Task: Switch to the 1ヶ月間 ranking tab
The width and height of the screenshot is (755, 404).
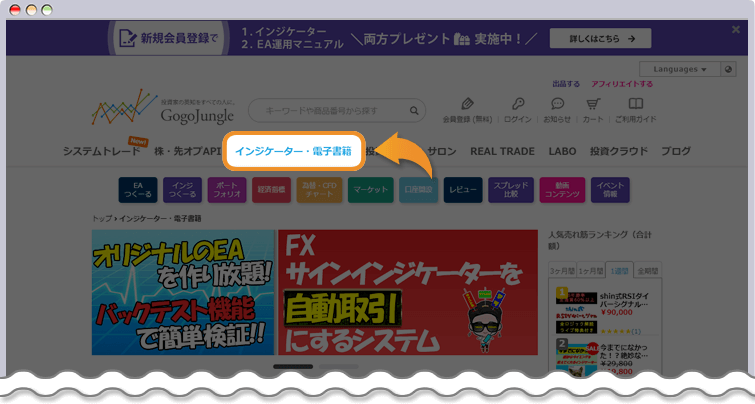Action: (x=591, y=271)
